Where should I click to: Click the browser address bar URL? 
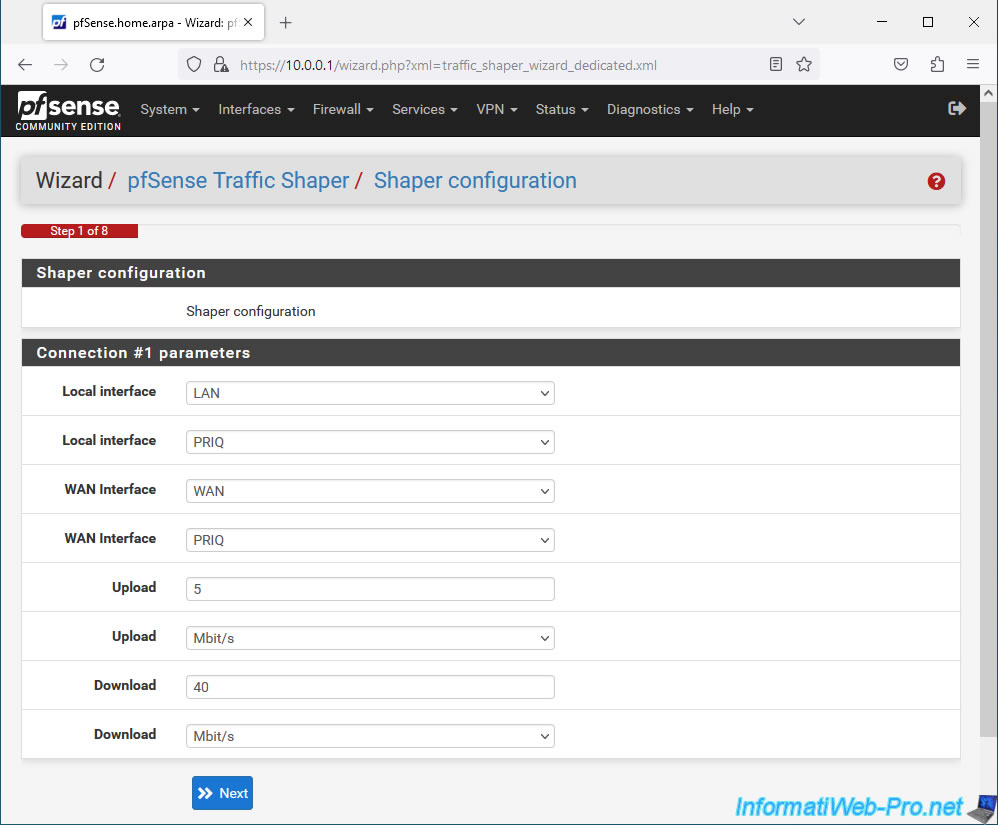448,65
